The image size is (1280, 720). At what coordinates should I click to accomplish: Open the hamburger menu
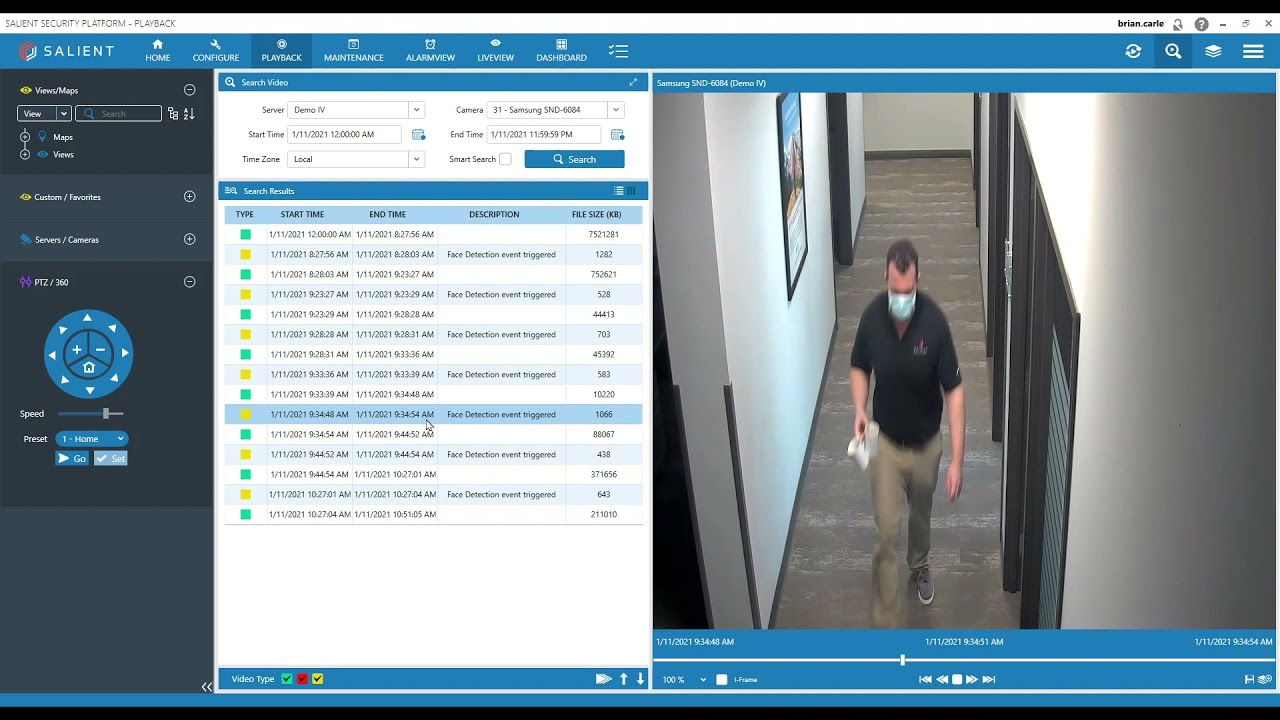1253,51
